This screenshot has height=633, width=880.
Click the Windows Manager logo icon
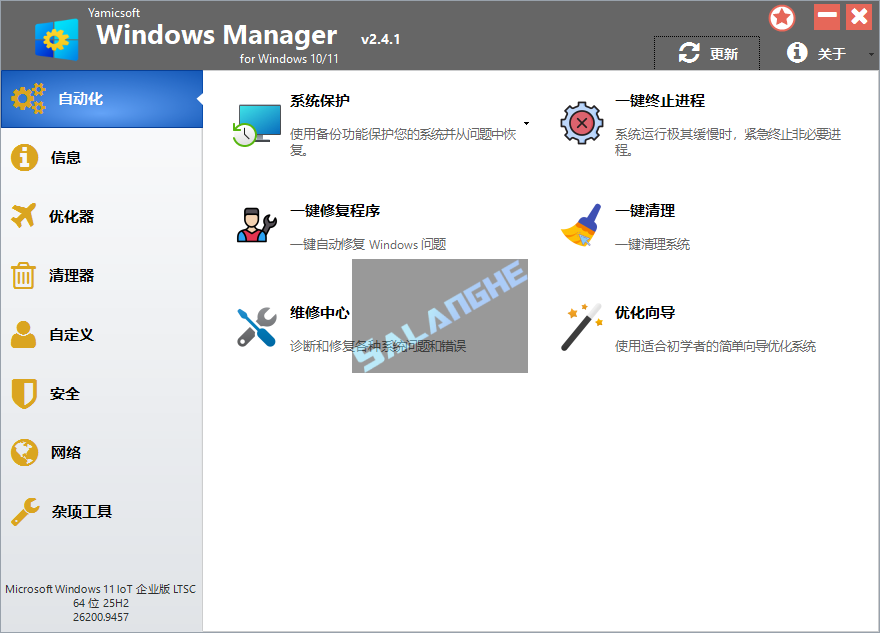click(56, 39)
